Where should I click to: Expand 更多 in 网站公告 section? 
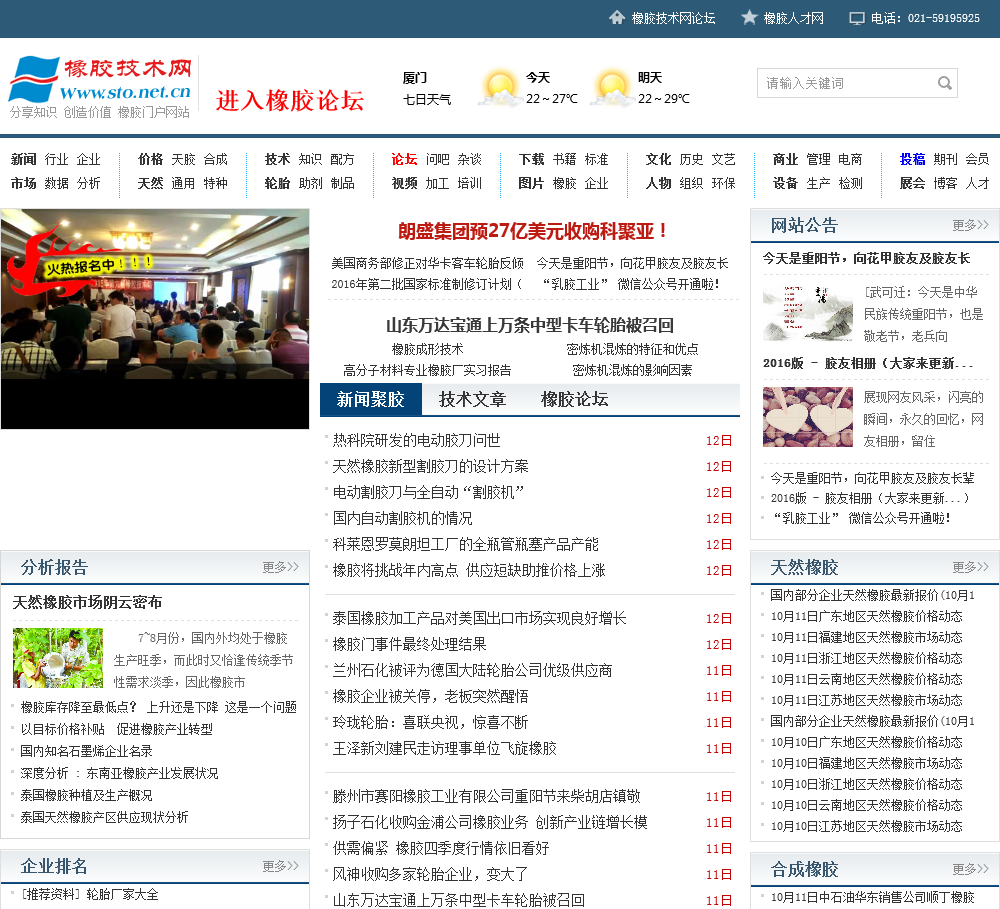(x=970, y=225)
